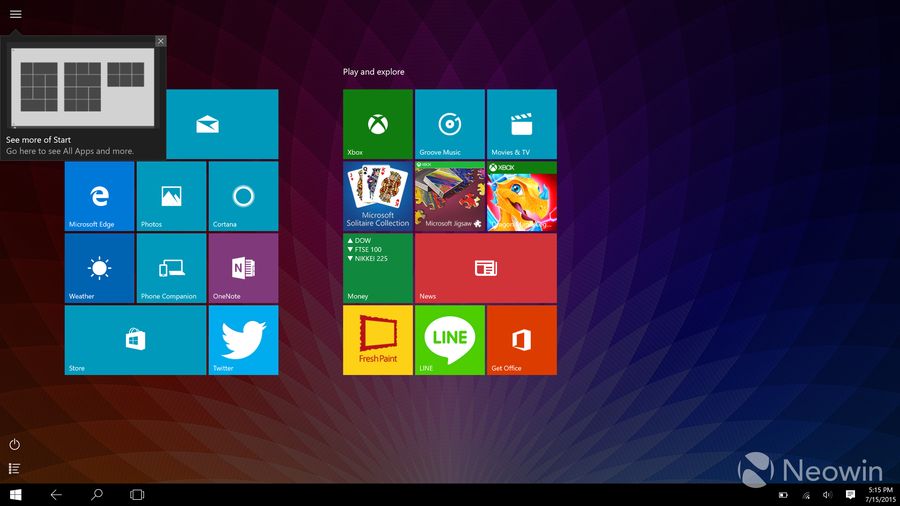Click the Windows Start button
900x506 pixels.
[15, 495]
